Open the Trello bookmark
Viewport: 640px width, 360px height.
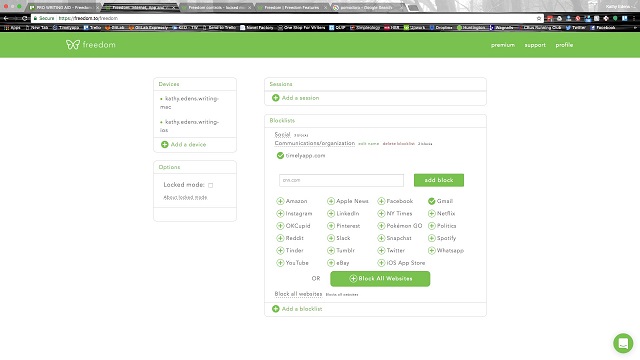pos(92,28)
